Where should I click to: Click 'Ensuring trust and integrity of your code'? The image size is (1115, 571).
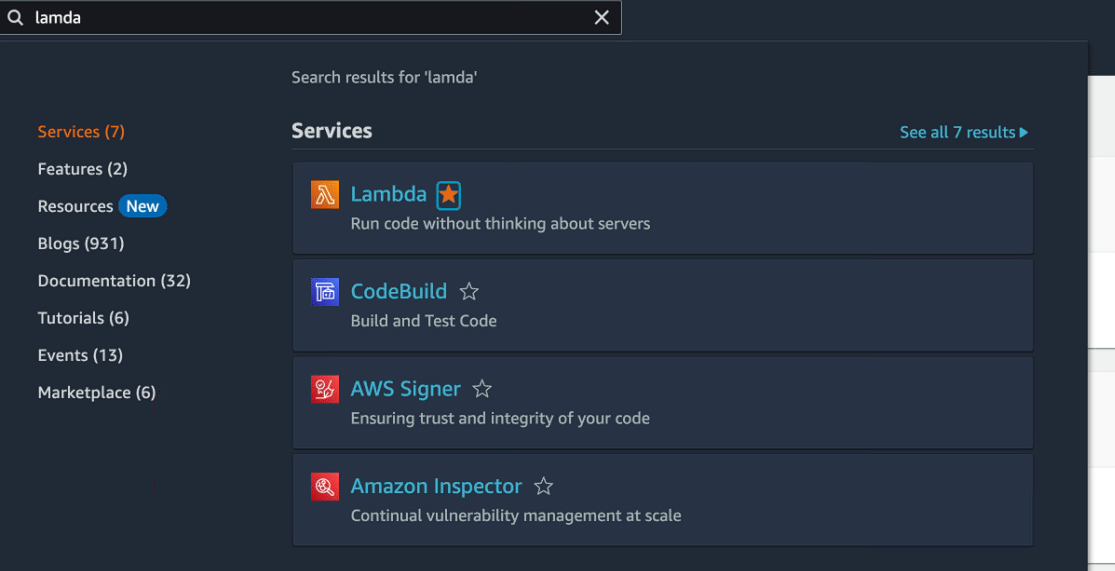coord(500,419)
